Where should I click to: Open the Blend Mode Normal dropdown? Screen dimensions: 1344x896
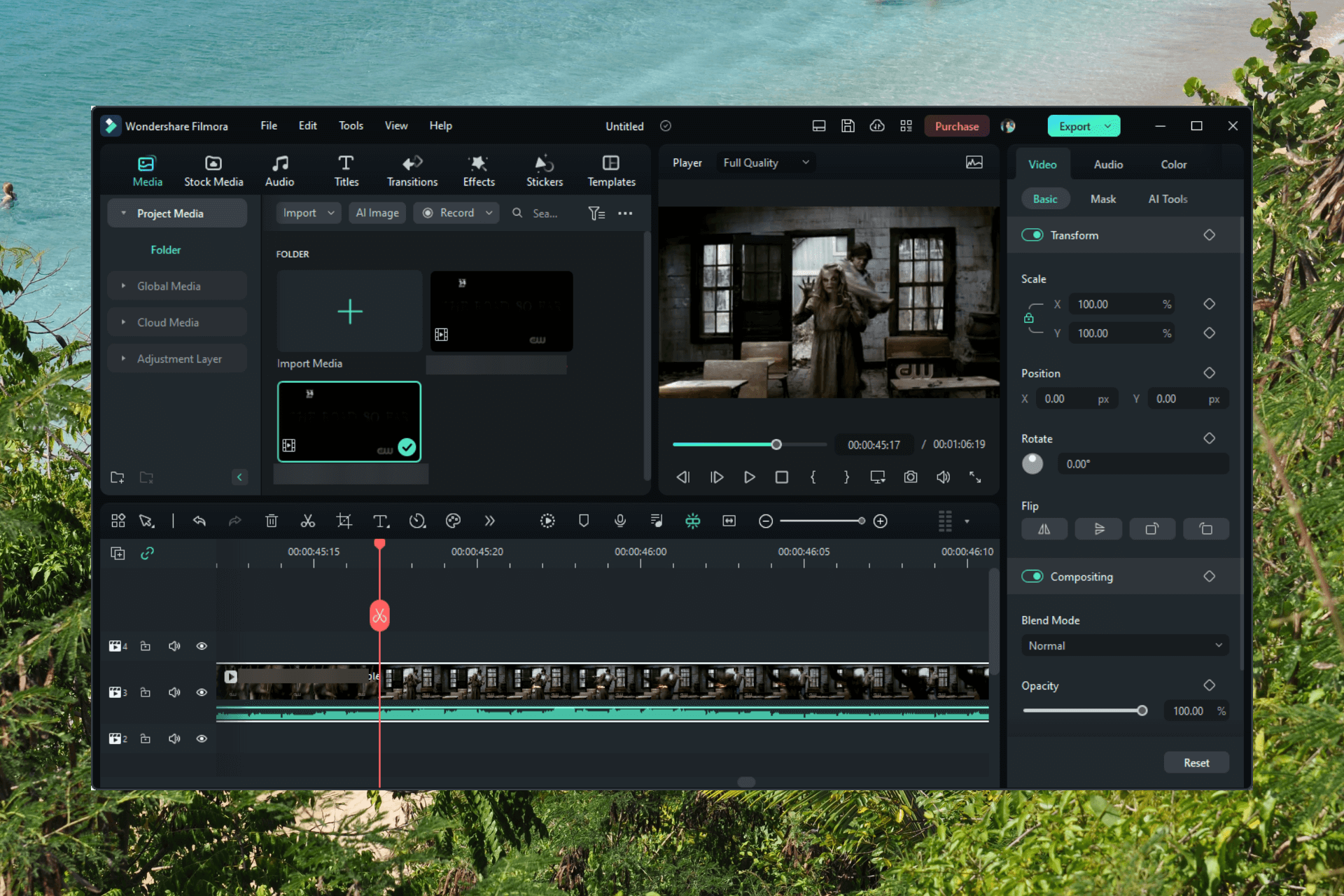(x=1124, y=645)
